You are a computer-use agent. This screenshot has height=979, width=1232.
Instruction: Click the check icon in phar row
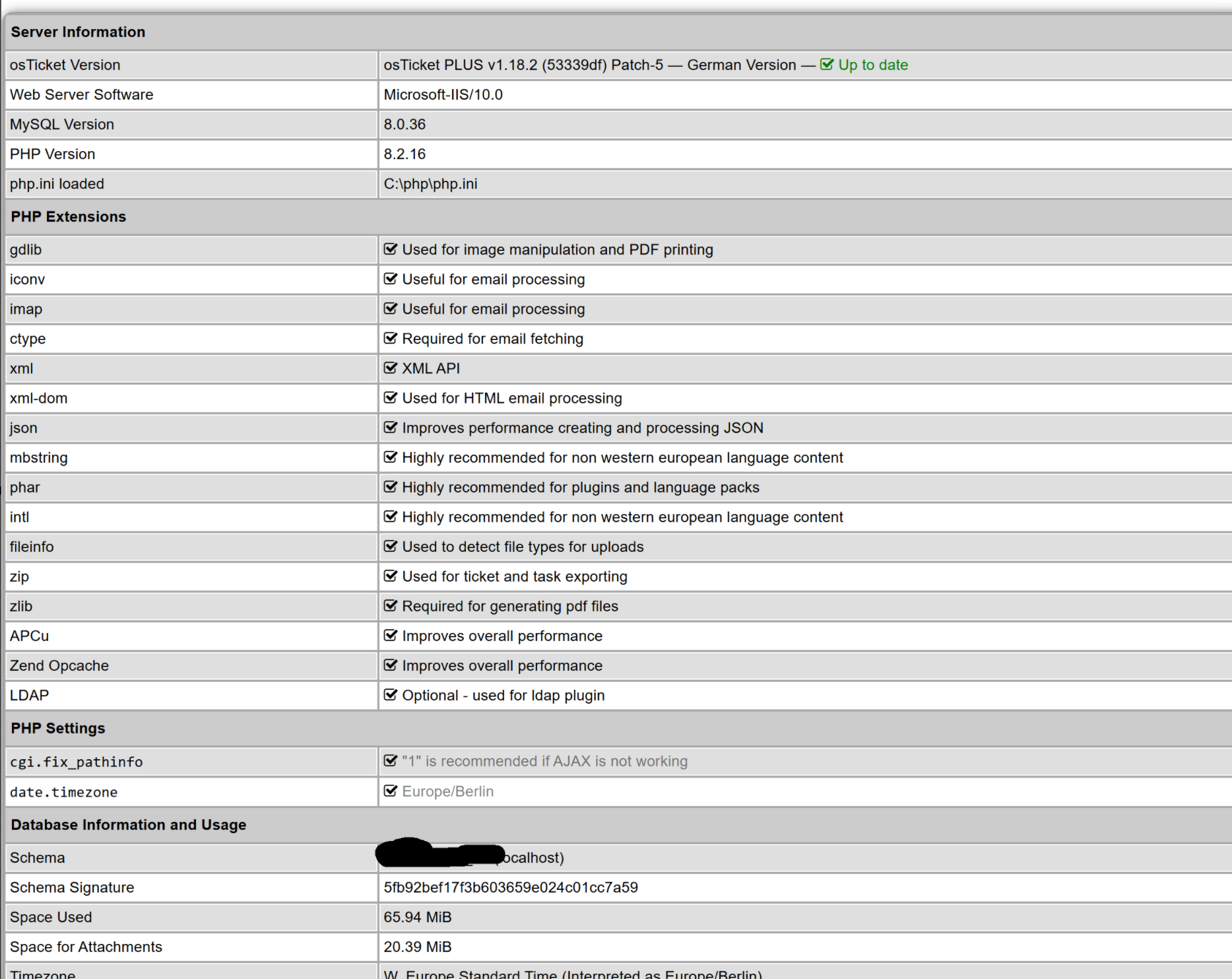tap(391, 487)
